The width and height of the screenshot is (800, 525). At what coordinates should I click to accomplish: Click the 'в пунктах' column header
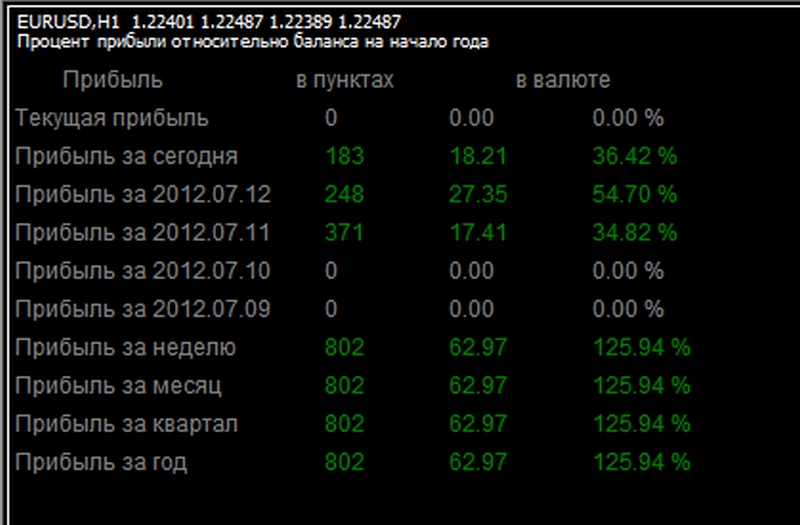[x=345, y=81]
